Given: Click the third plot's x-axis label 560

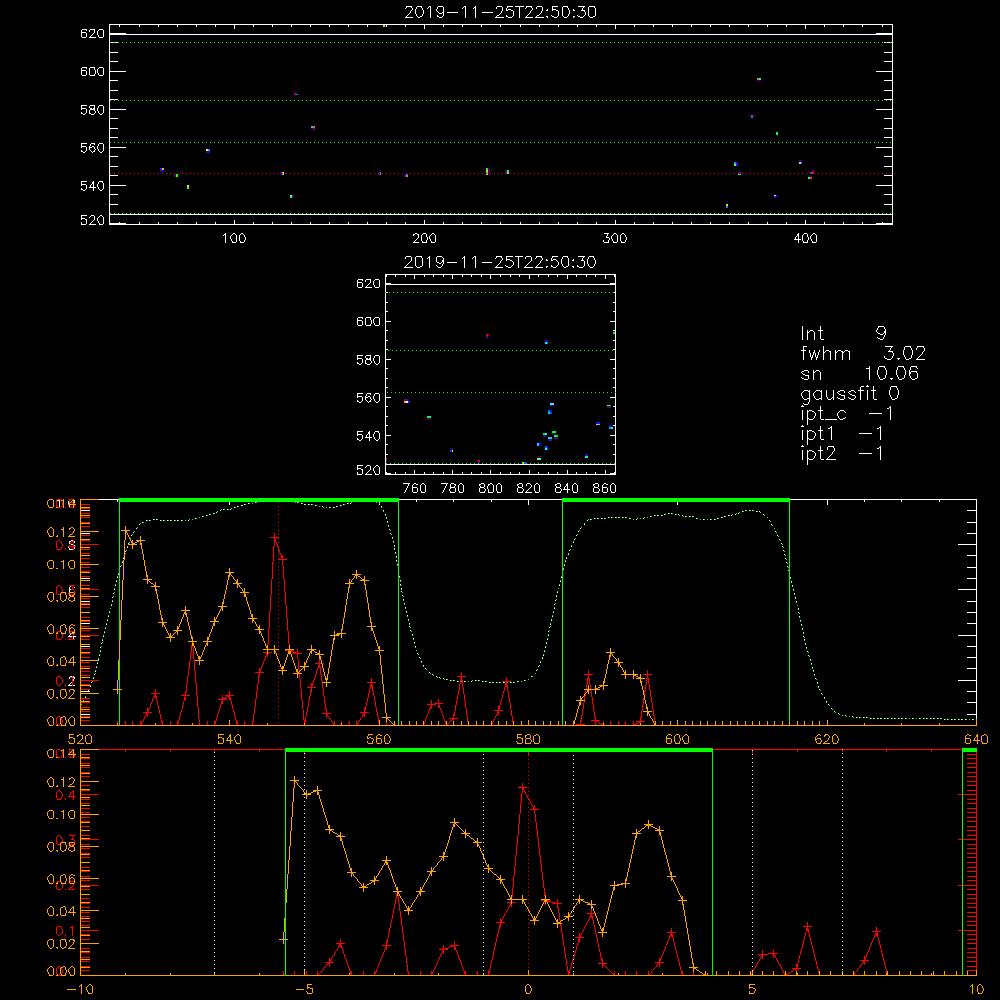Looking at the screenshot, I should click(379, 739).
